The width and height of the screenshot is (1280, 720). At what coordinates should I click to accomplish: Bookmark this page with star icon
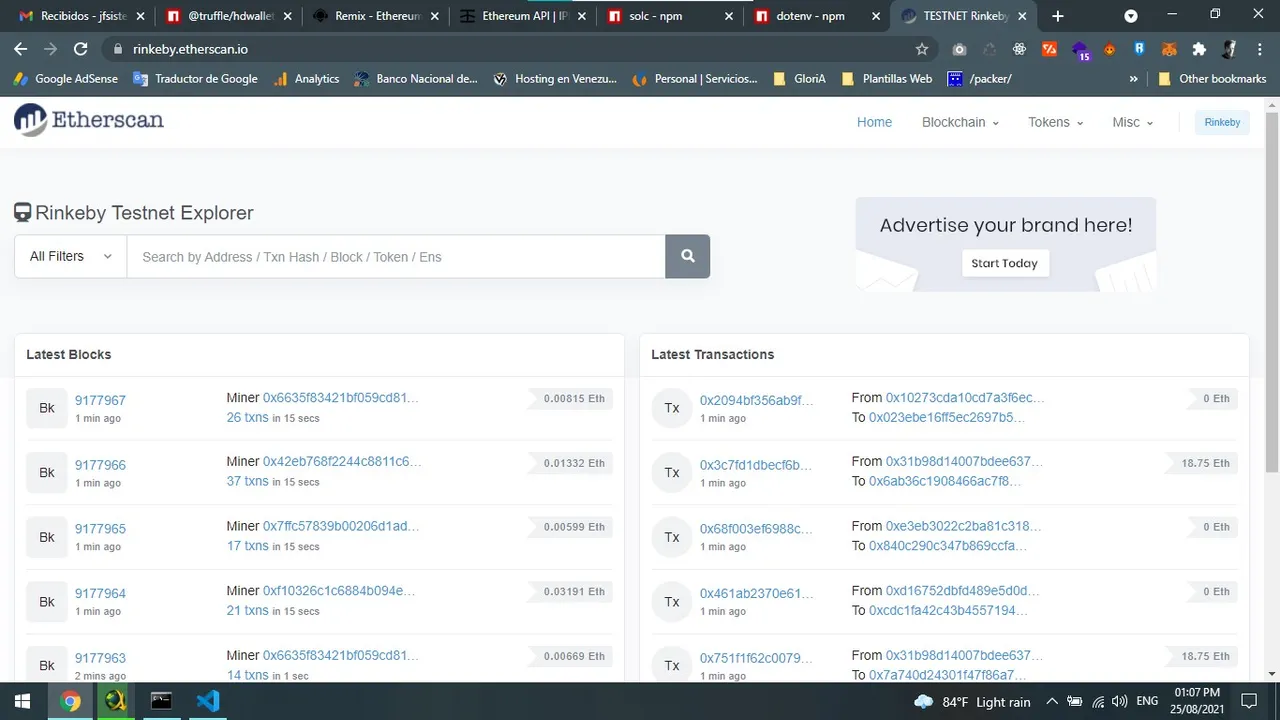(922, 49)
